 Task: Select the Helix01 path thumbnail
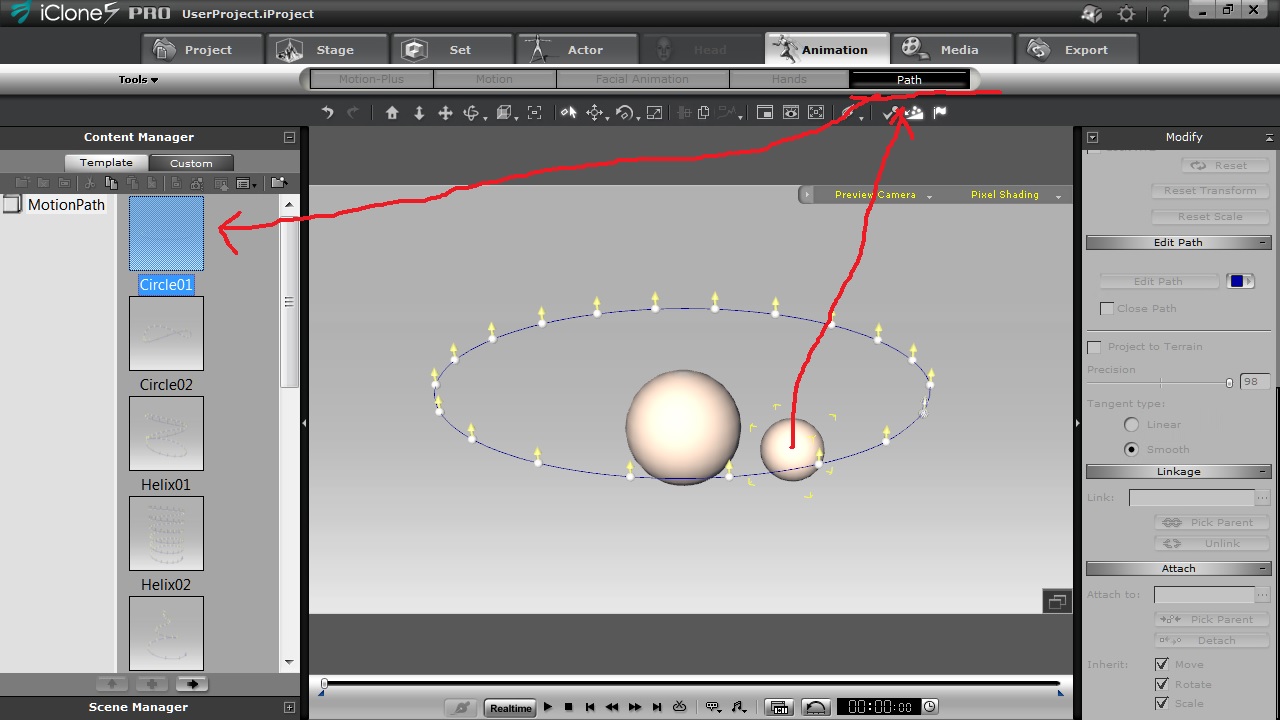tap(166, 433)
